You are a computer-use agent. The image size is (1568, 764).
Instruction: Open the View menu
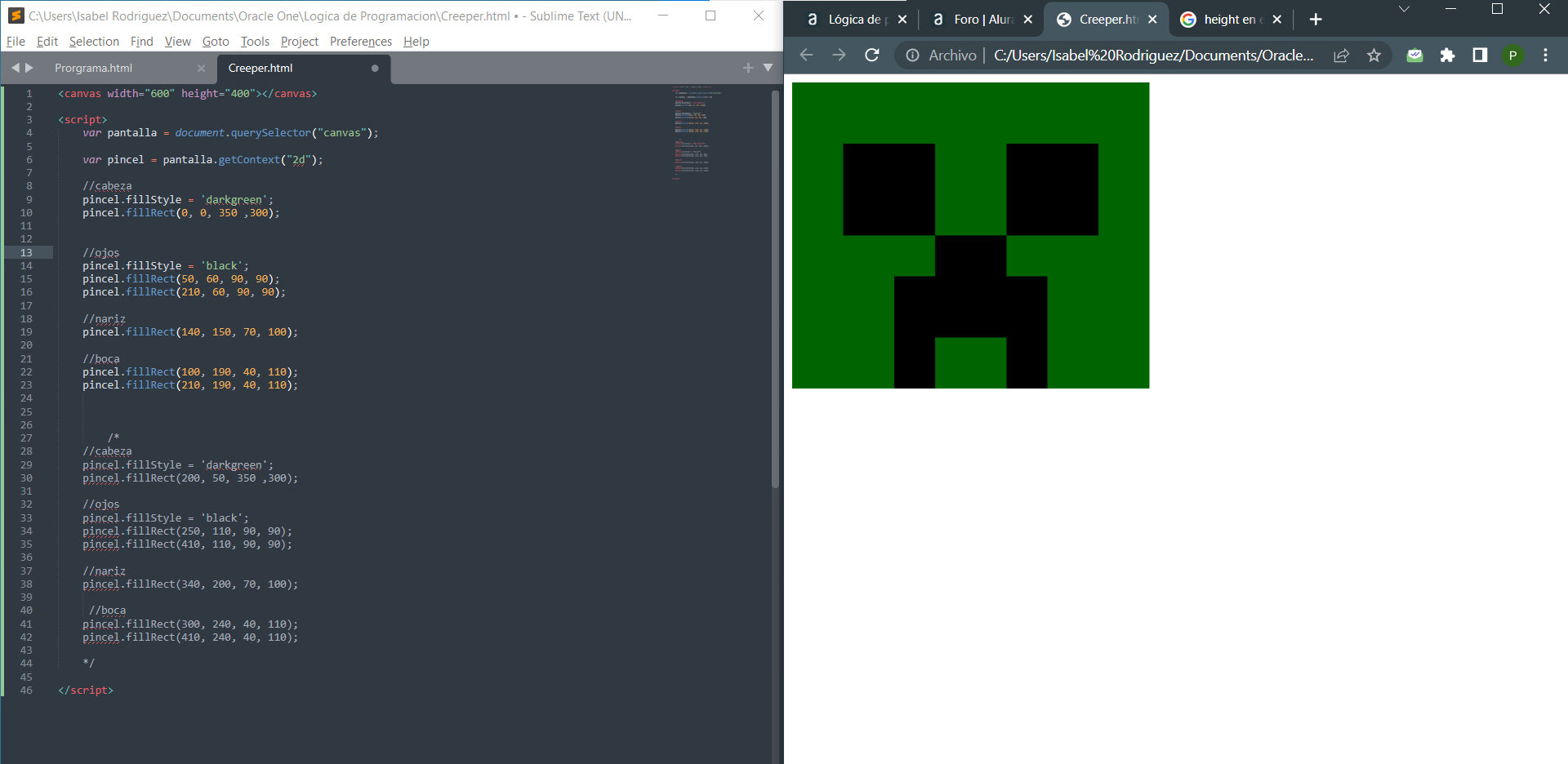pos(177,42)
